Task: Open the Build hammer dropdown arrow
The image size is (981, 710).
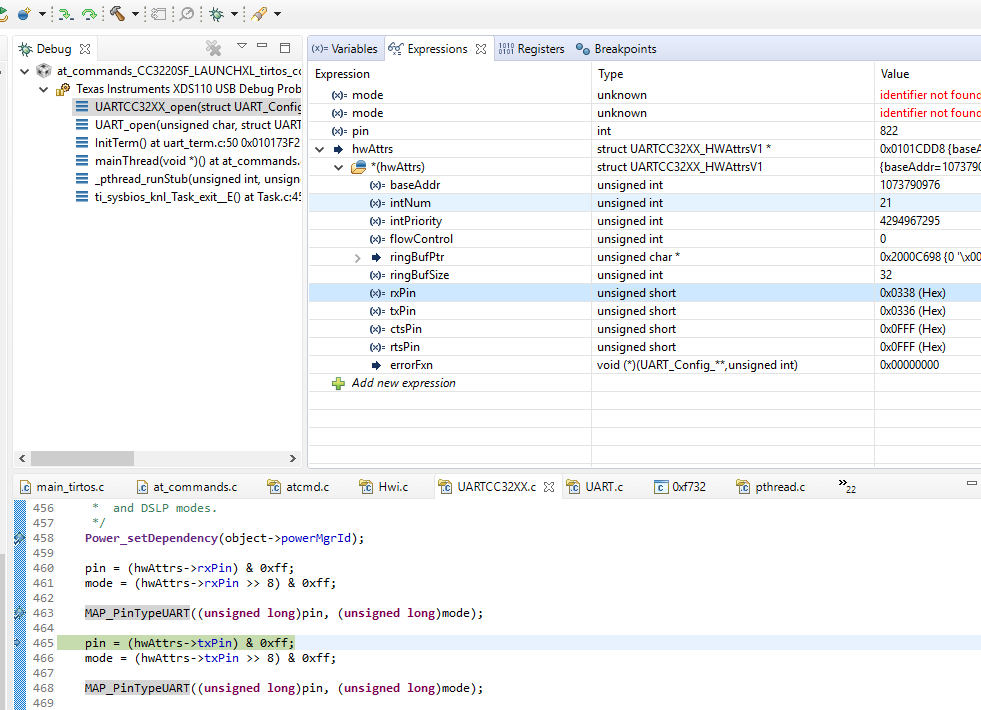Action: click(x=135, y=14)
